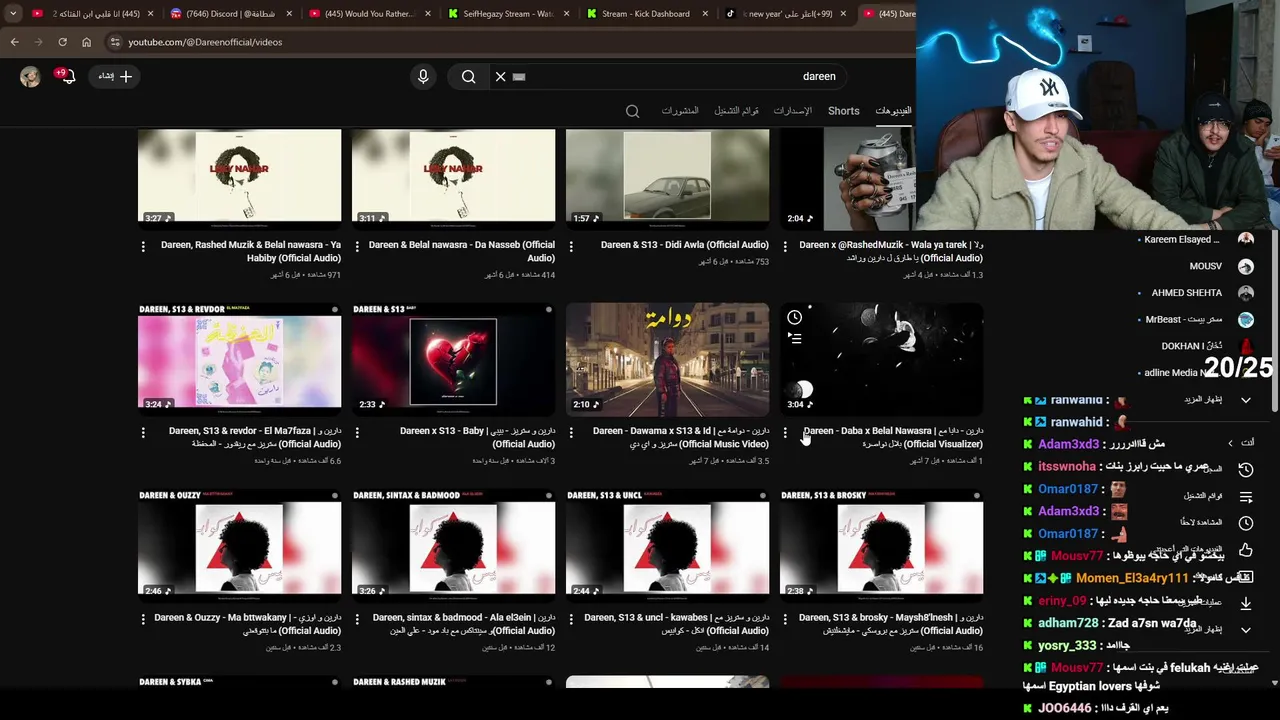This screenshot has height=720, width=1280.
Task: Open options menu for Dawama music video
Action: [571, 432]
